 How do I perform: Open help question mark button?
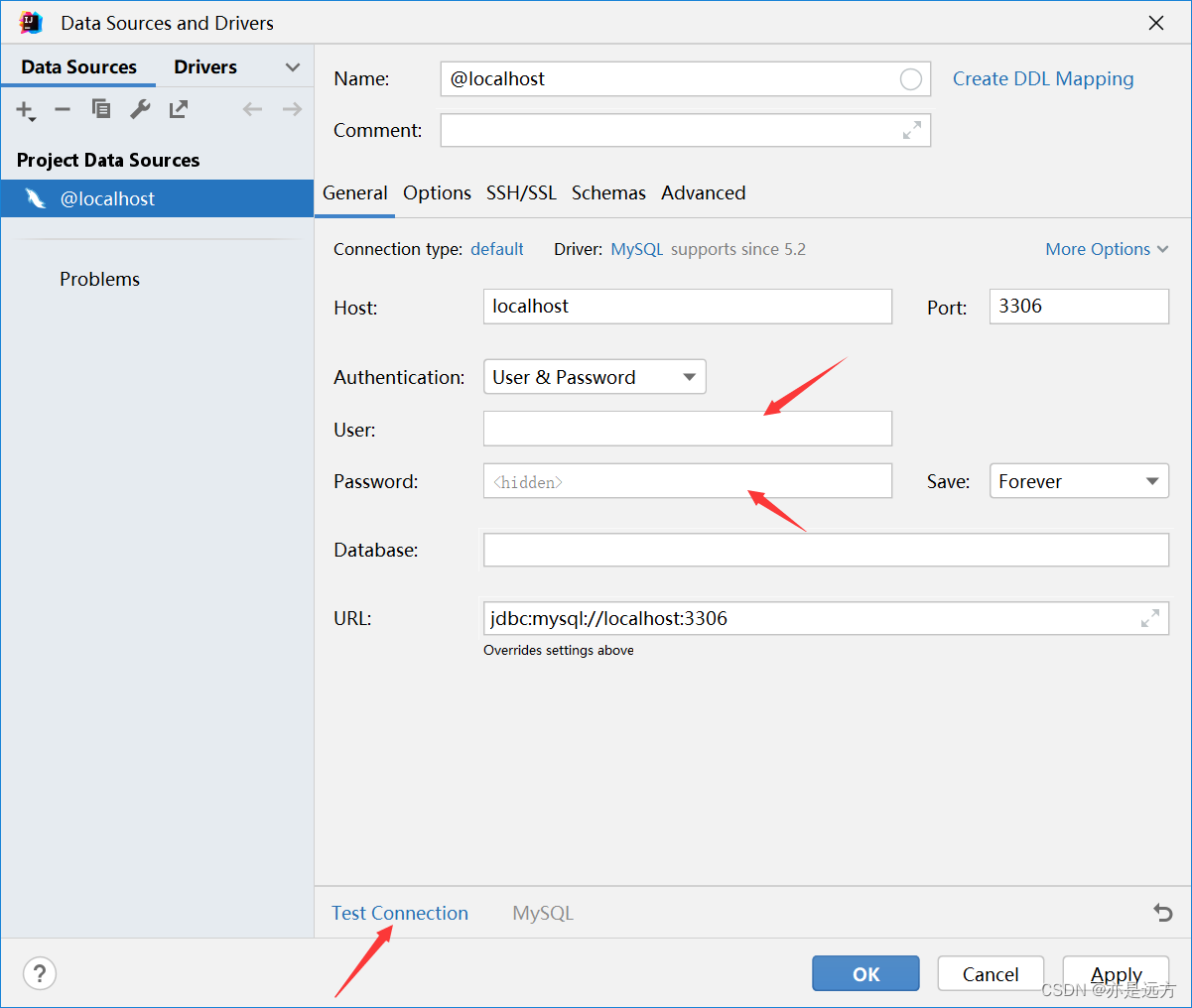pos(40,973)
